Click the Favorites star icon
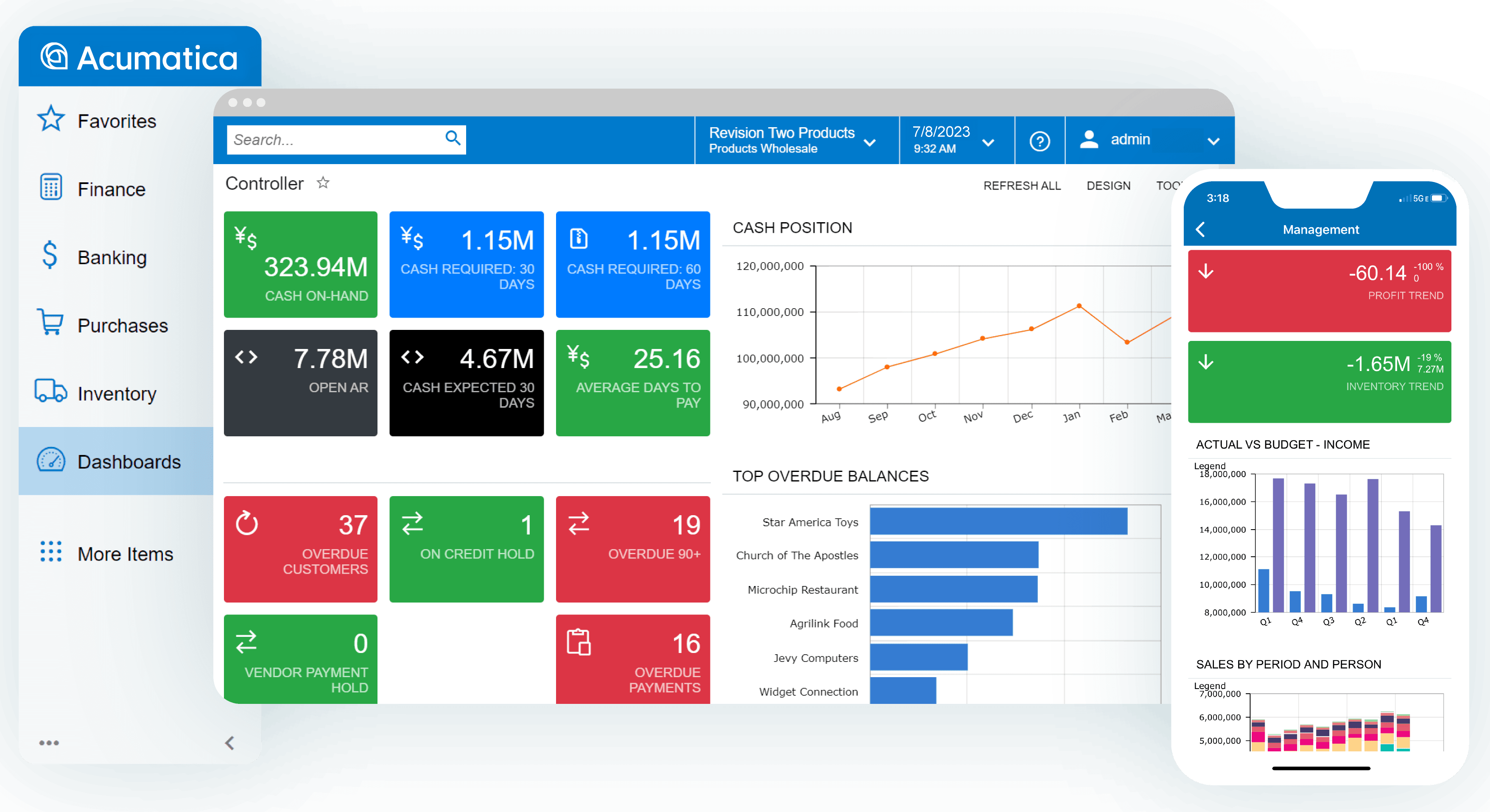 [51, 119]
